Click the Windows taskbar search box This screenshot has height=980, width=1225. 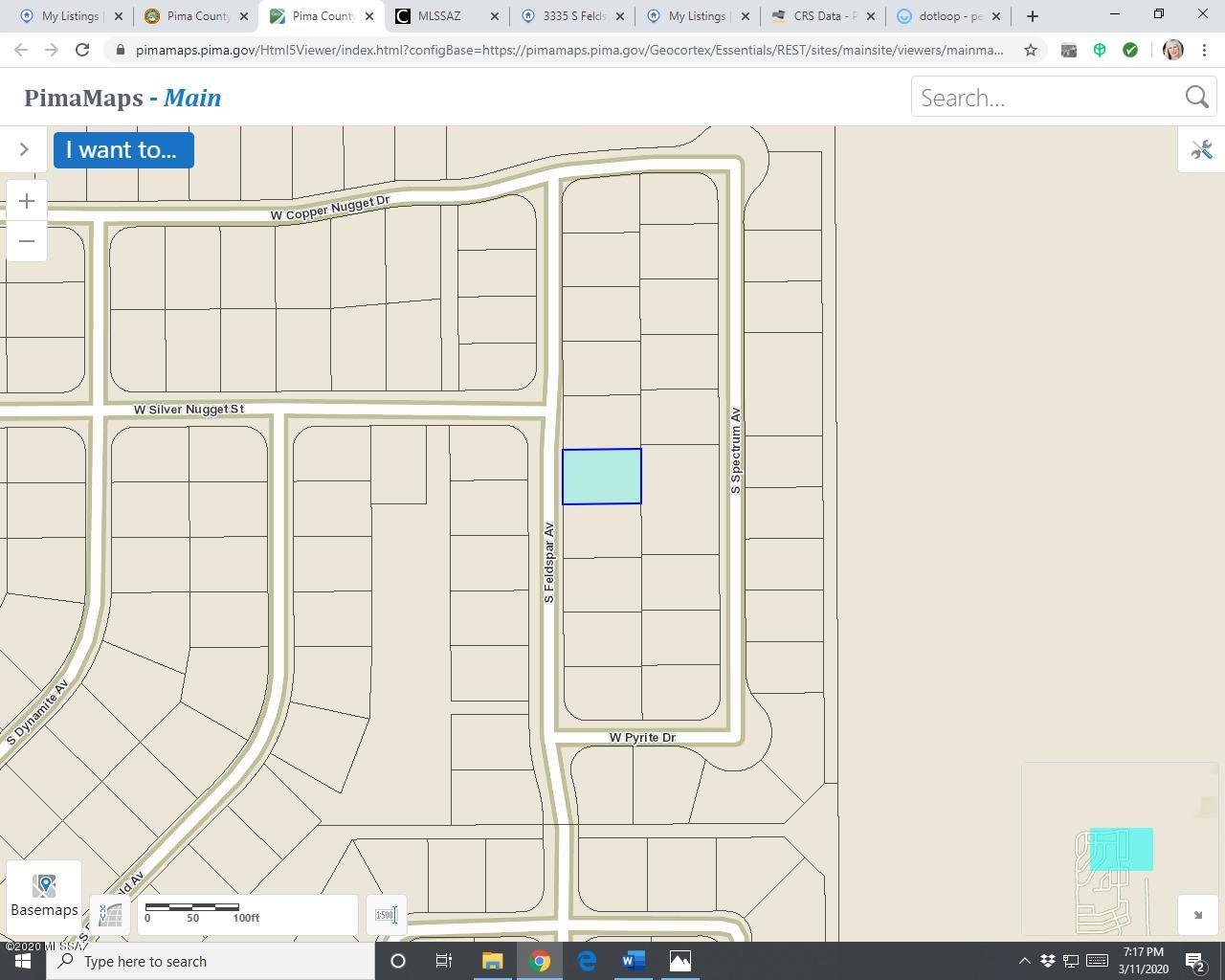point(211,961)
